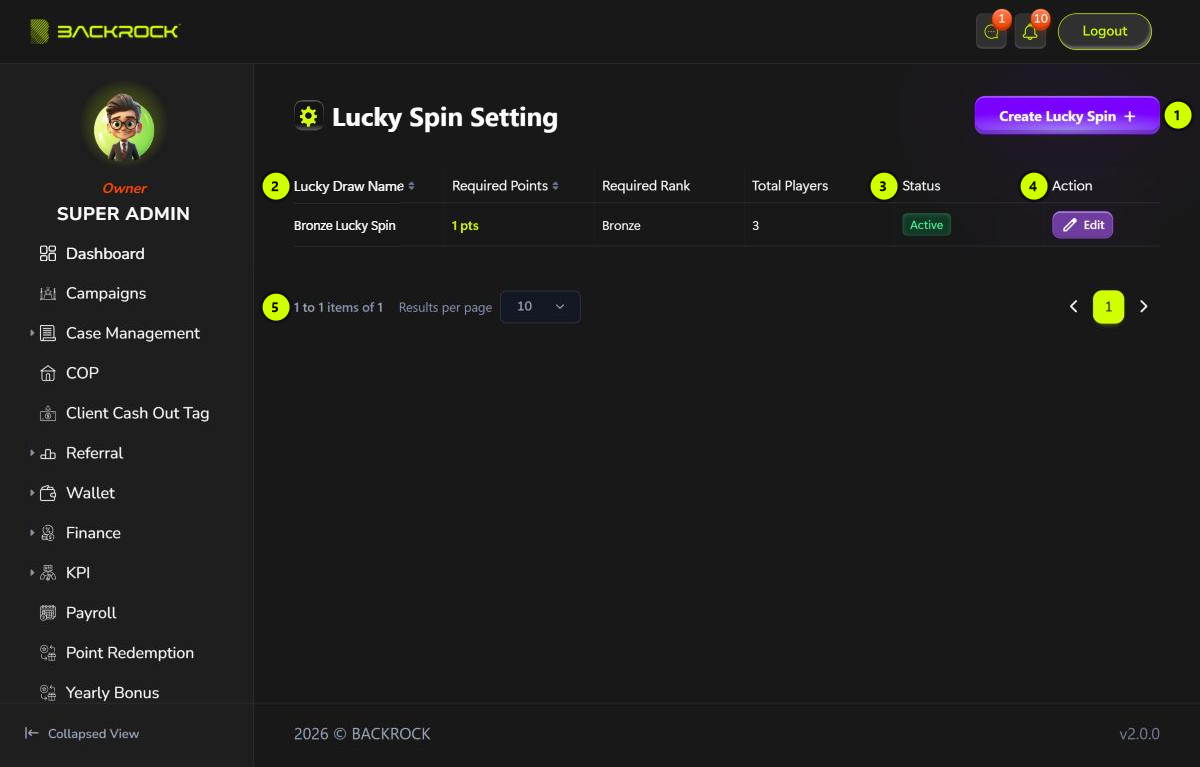
Task: Sort by Required Points arrows
Action: (x=555, y=186)
